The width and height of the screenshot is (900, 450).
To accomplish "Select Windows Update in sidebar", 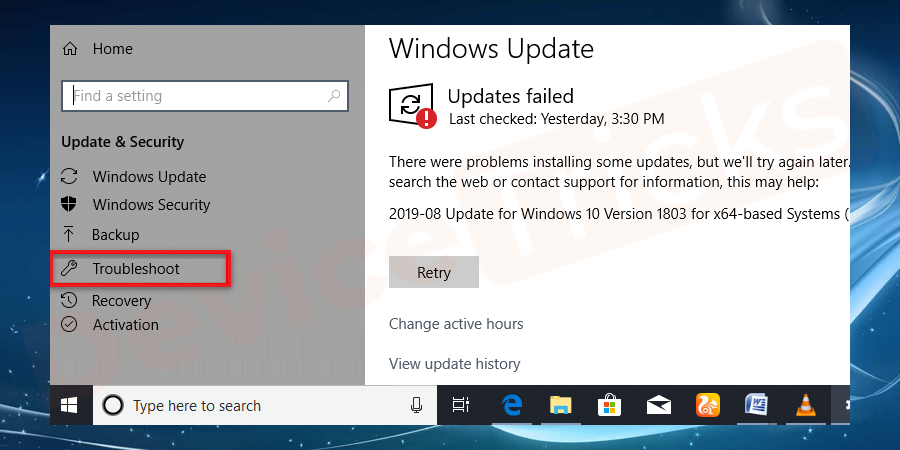I will pyautogui.click(x=149, y=177).
